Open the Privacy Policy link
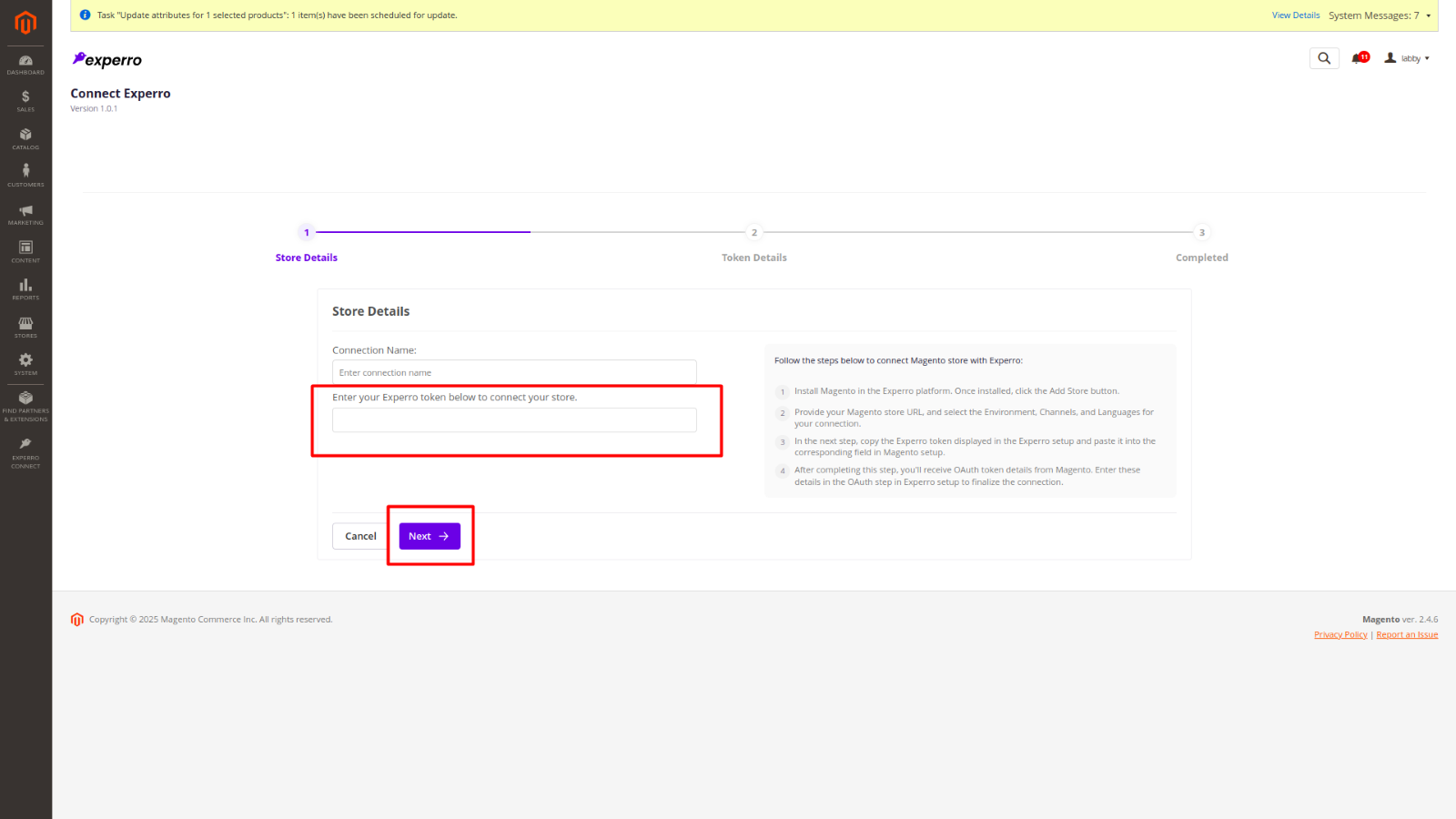Image resolution: width=1456 pixels, height=819 pixels. click(1340, 635)
